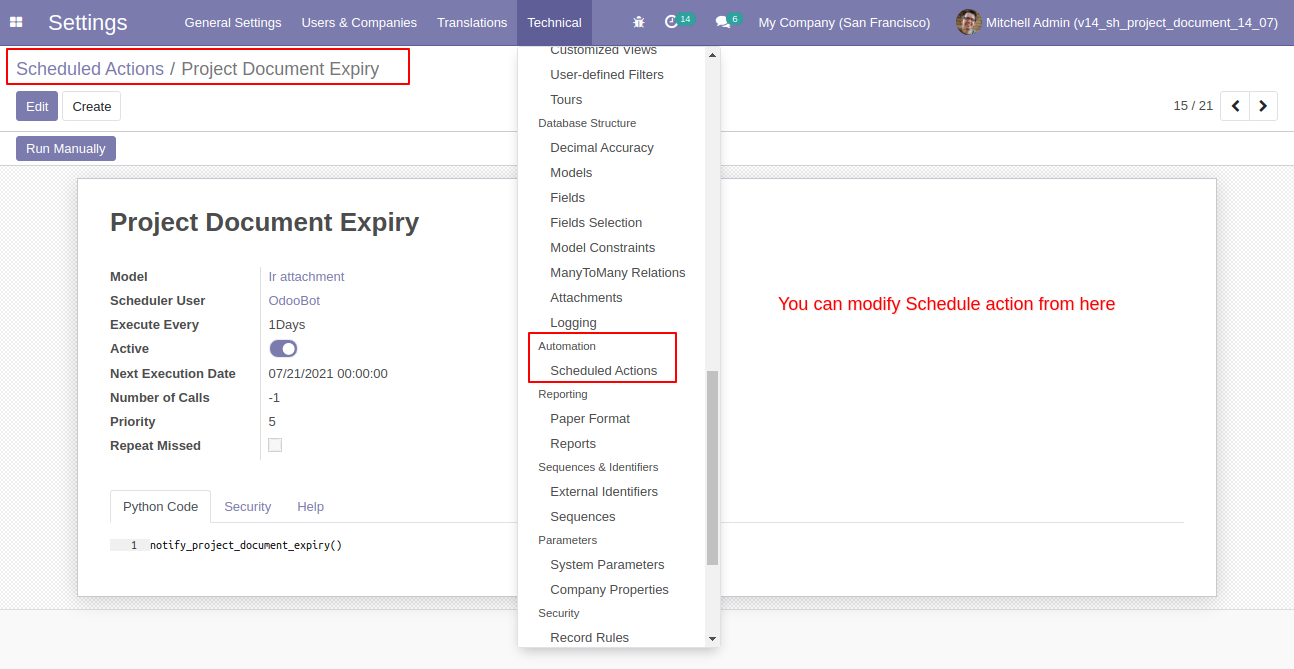Click the Settings app title

[x=88, y=22]
